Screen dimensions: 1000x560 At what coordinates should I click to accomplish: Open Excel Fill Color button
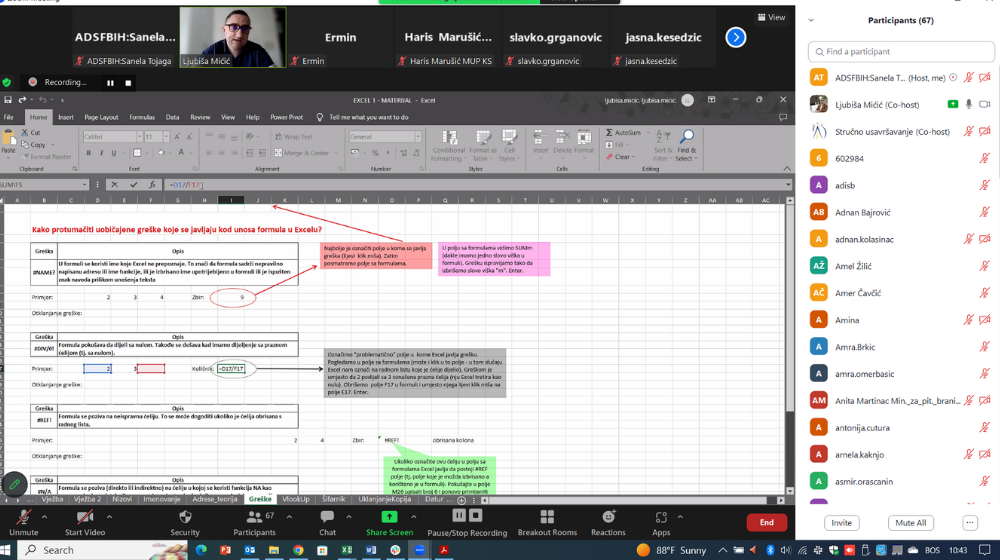pyautogui.click(x=161, y=153)
